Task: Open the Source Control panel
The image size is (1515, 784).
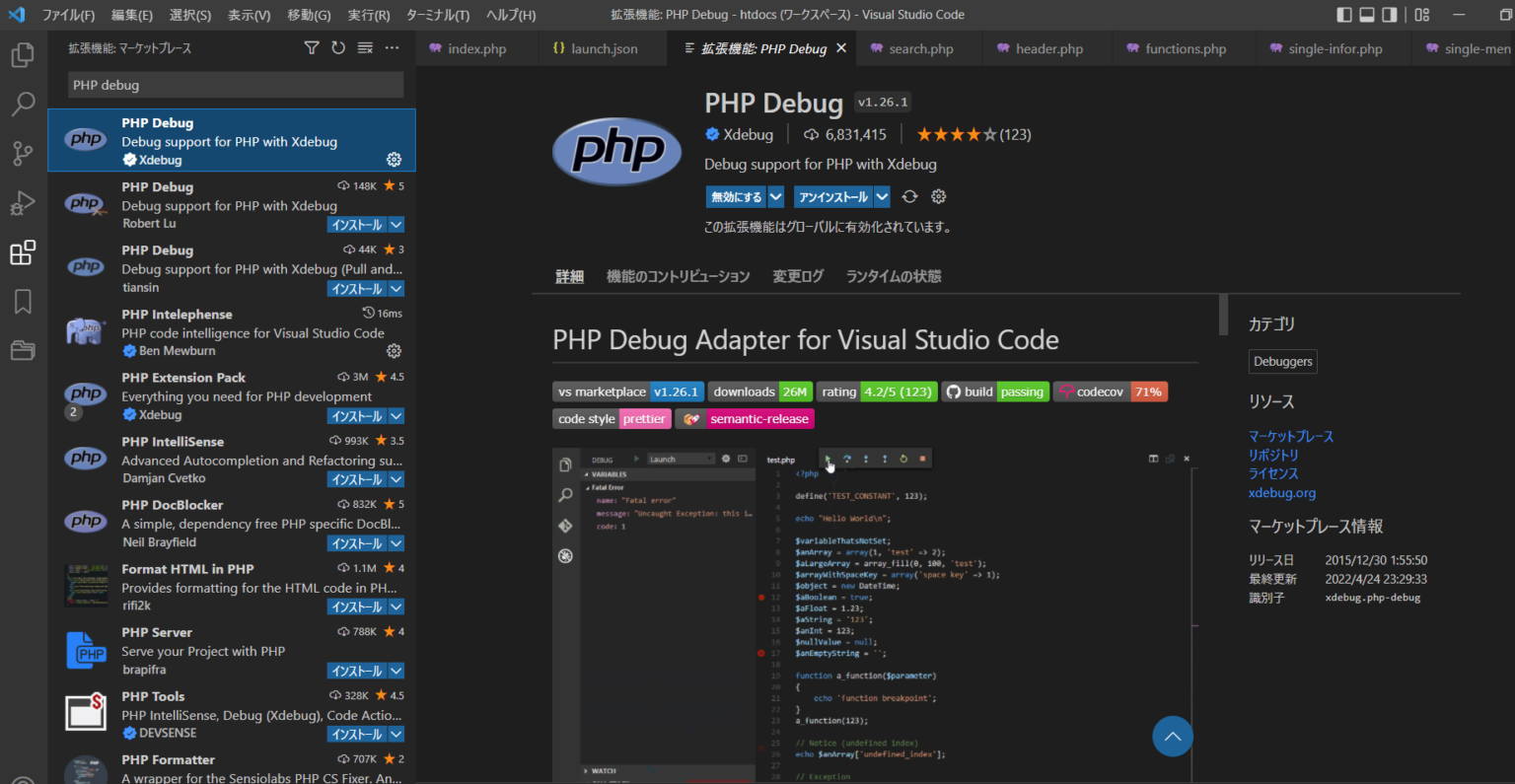Action: (23, 154)
